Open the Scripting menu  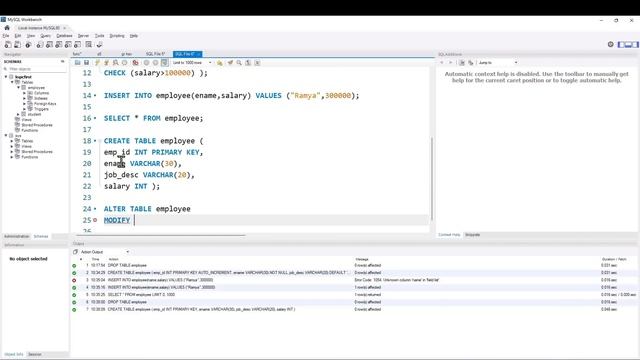point(117,36)
